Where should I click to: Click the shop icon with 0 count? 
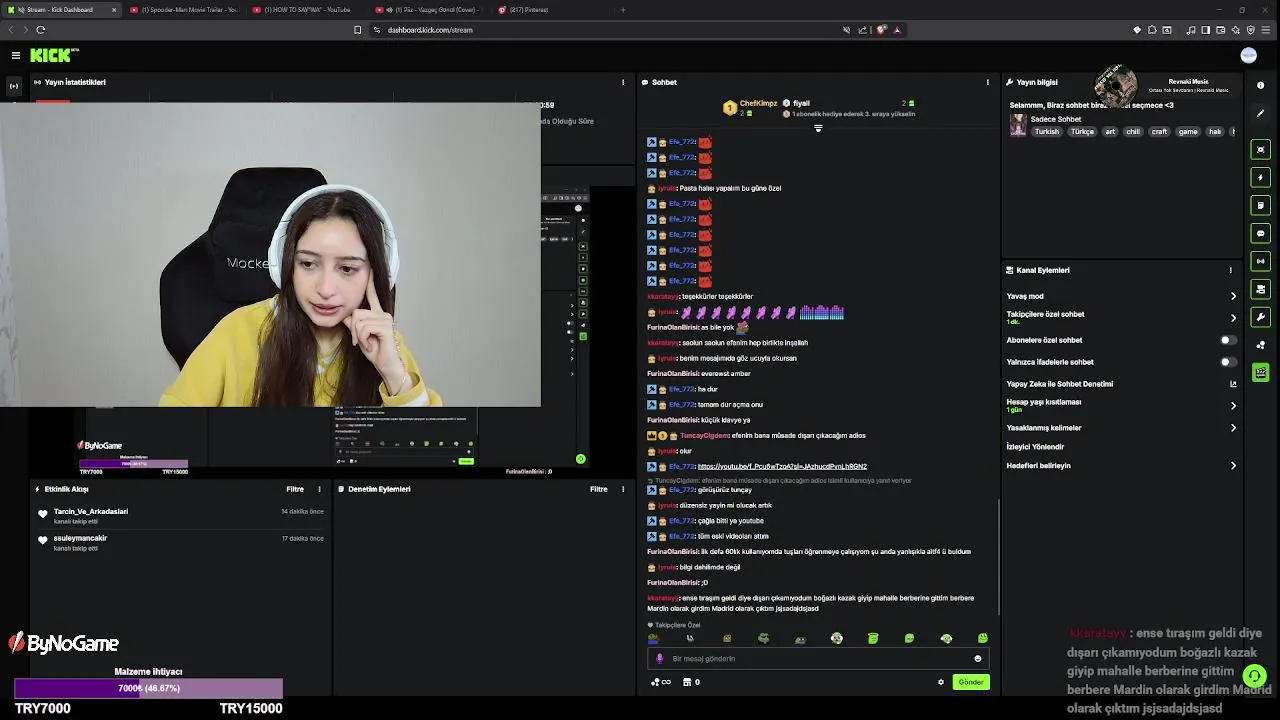tap(691, 682)
